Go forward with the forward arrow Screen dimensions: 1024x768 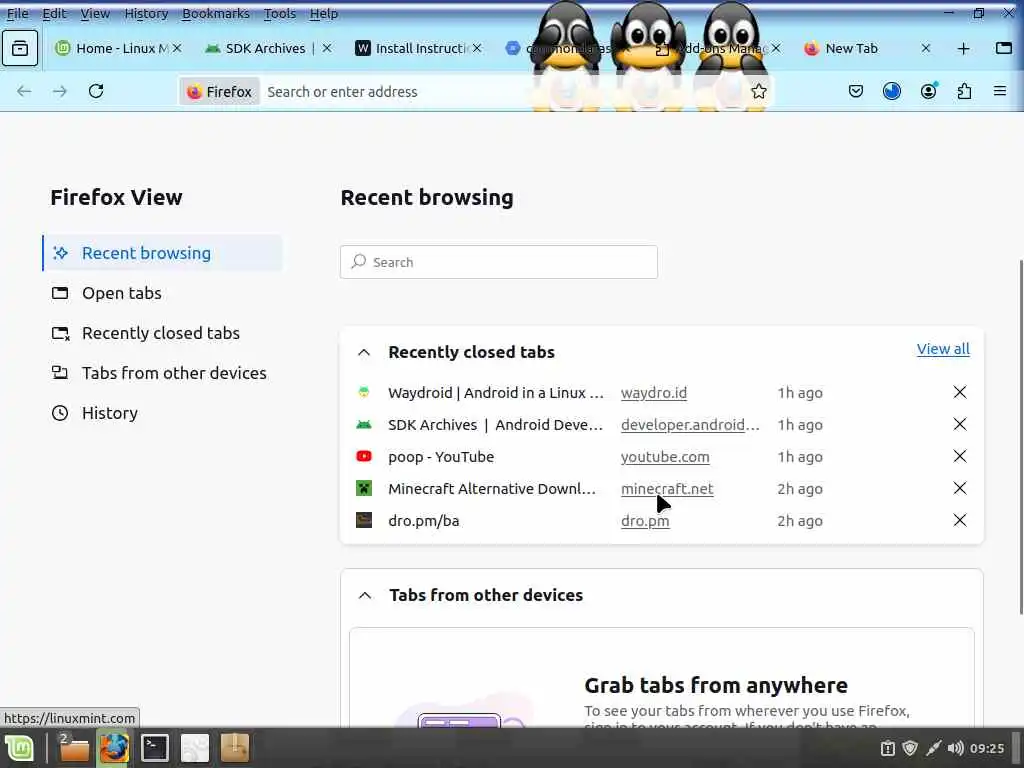60,91
